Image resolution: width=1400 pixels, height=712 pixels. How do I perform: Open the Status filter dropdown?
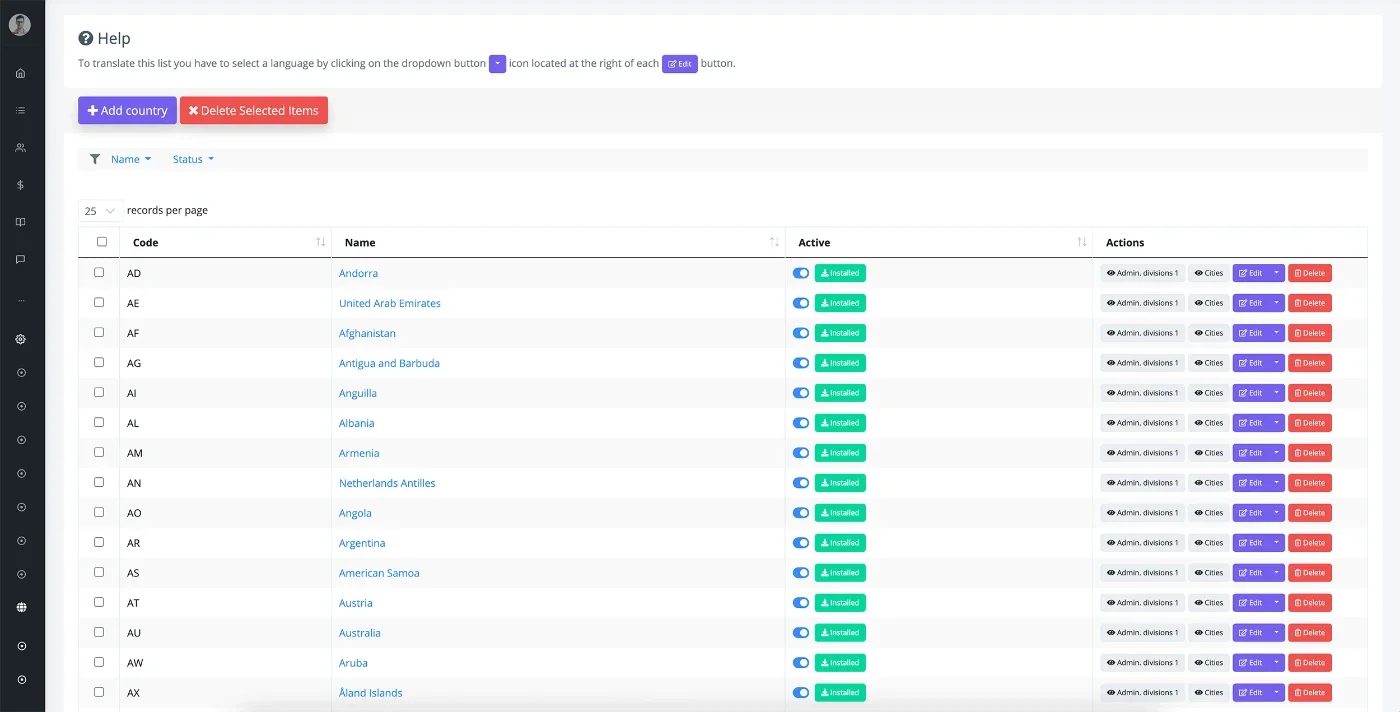(193, 159)
